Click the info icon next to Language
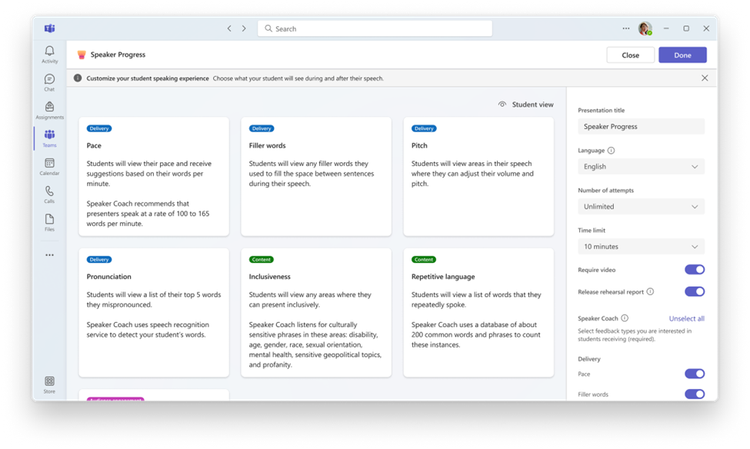 611,150
